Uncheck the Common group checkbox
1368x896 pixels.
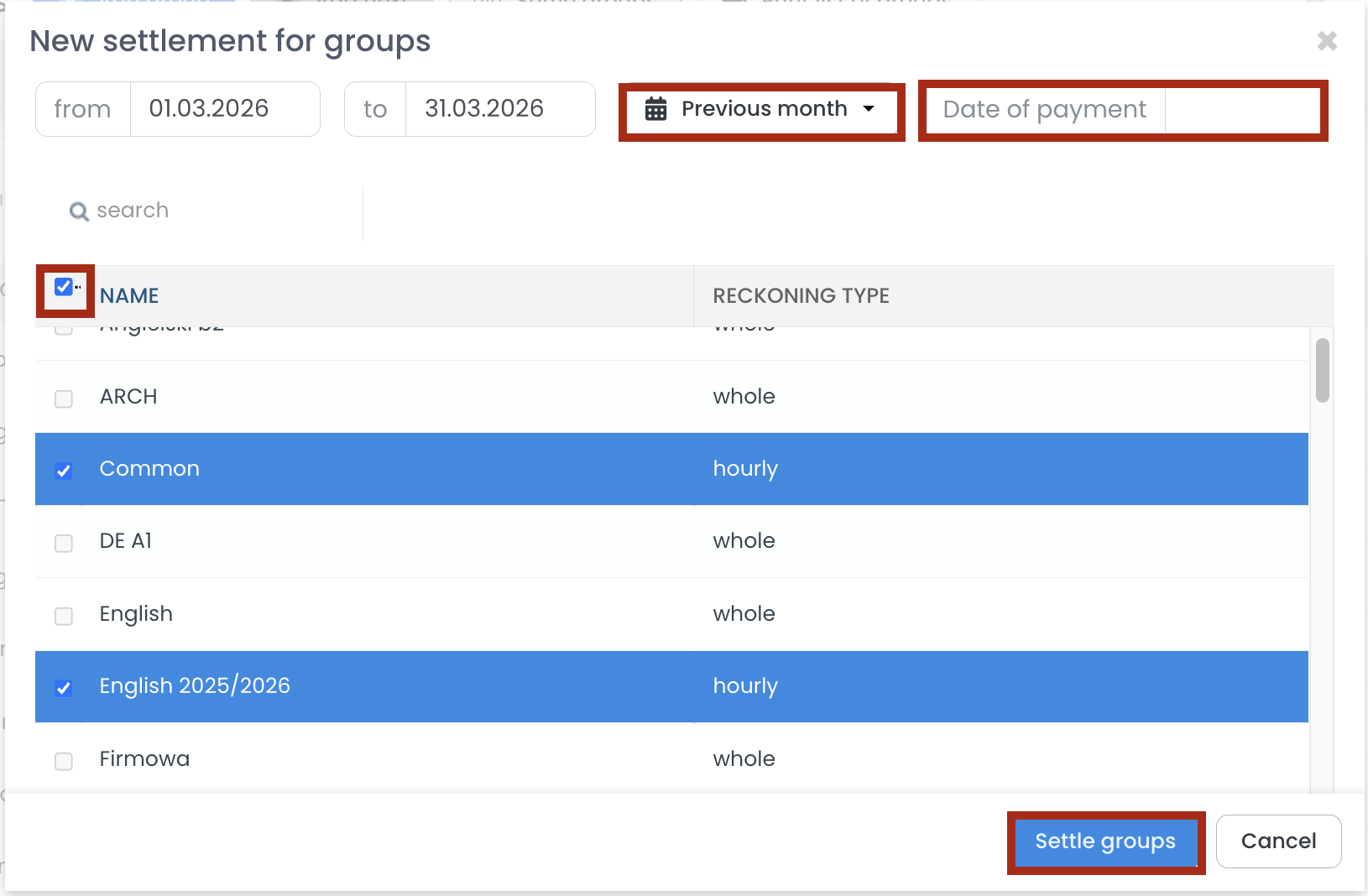(x=64, y=471)
